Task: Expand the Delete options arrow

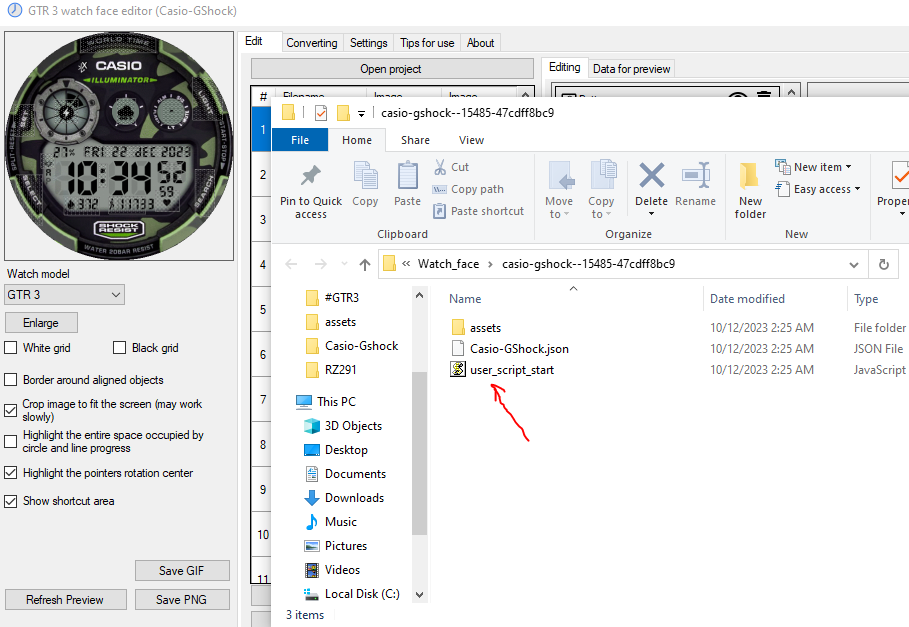Action: pyautogui.click(x=652, y=214)
